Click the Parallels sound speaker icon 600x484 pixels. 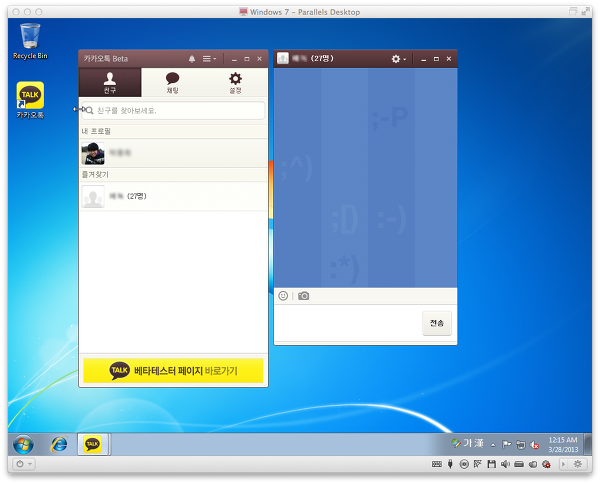coord(505,464)
